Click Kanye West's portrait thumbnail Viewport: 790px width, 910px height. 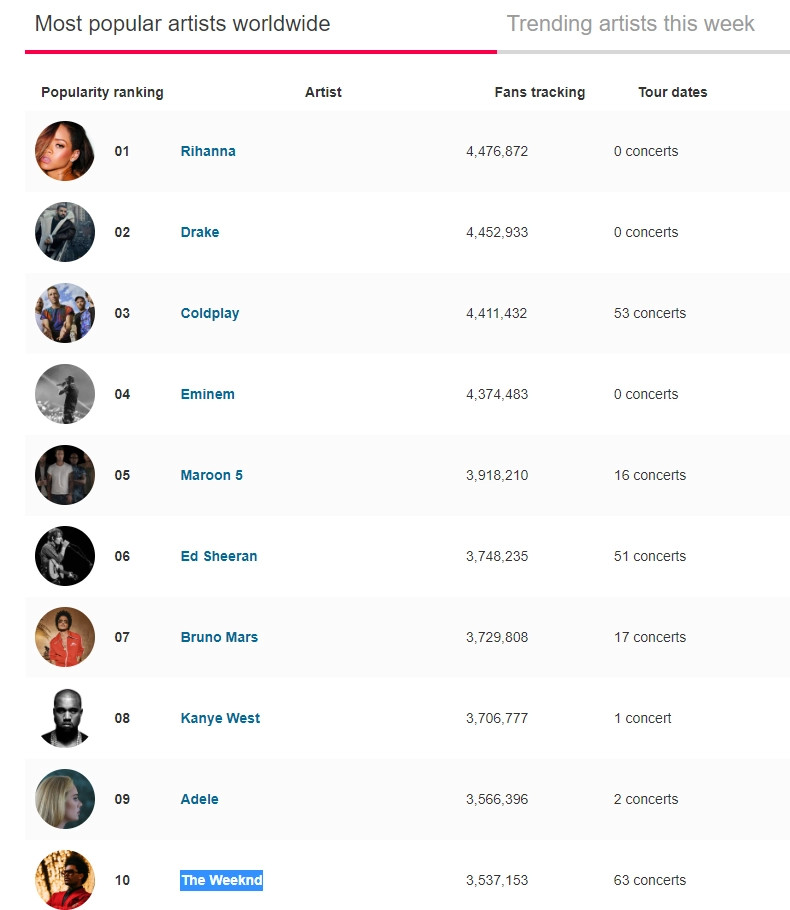coord(65,718)
